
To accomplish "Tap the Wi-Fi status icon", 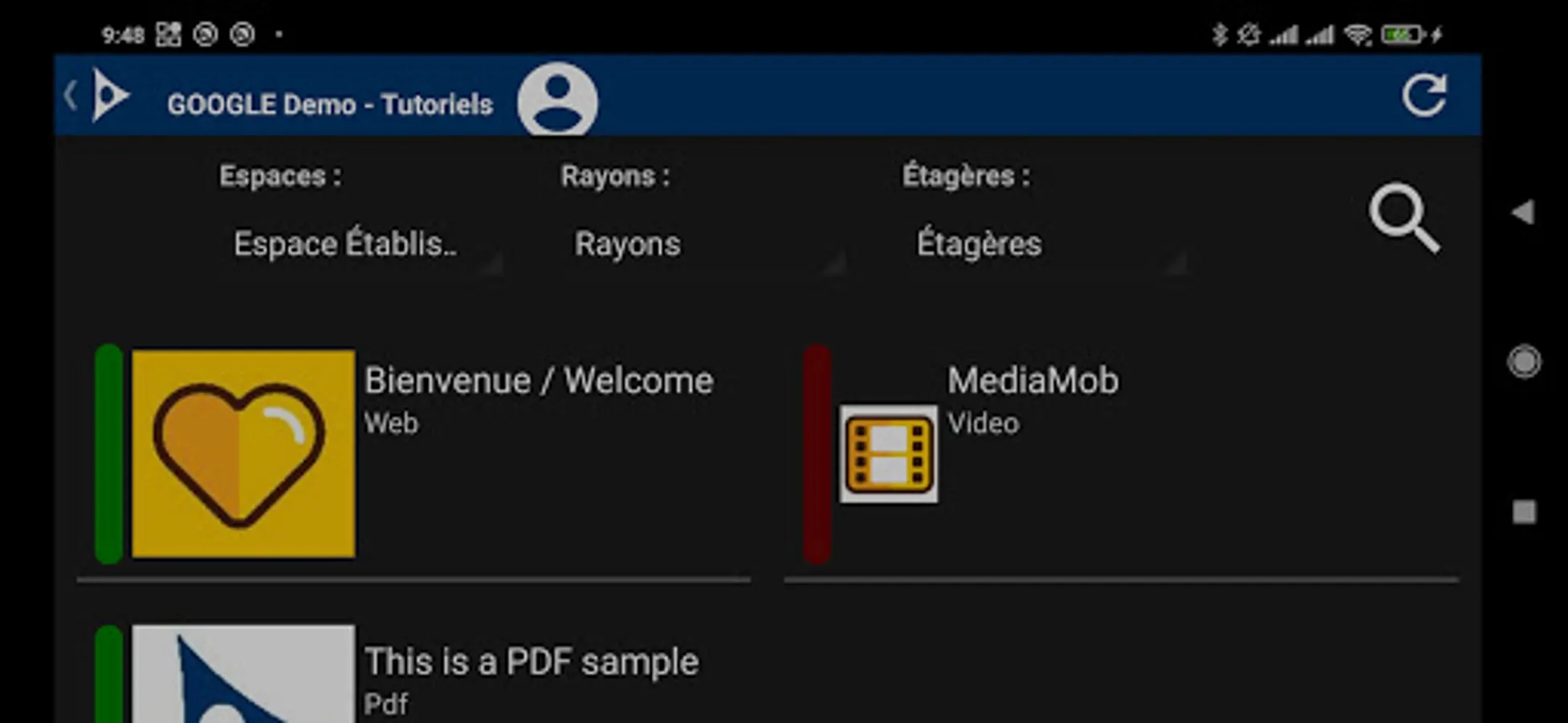I will point(1358,35).
